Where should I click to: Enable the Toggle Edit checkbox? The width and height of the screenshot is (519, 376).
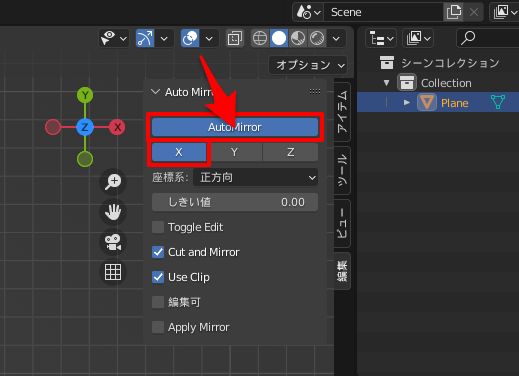(x=158, y=227)
